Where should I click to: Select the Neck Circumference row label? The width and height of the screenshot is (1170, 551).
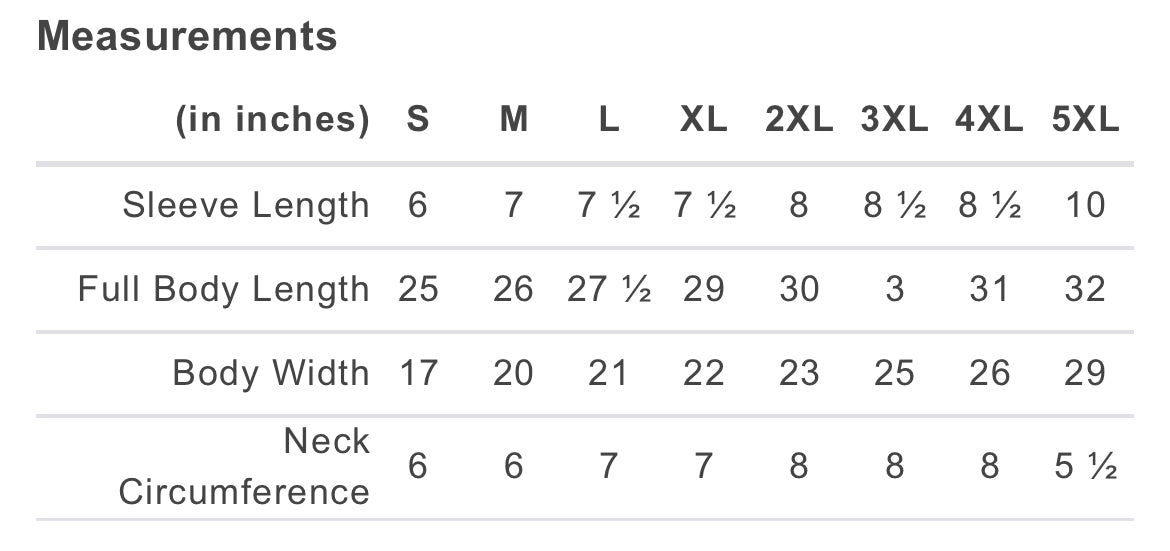pos(245,466)
